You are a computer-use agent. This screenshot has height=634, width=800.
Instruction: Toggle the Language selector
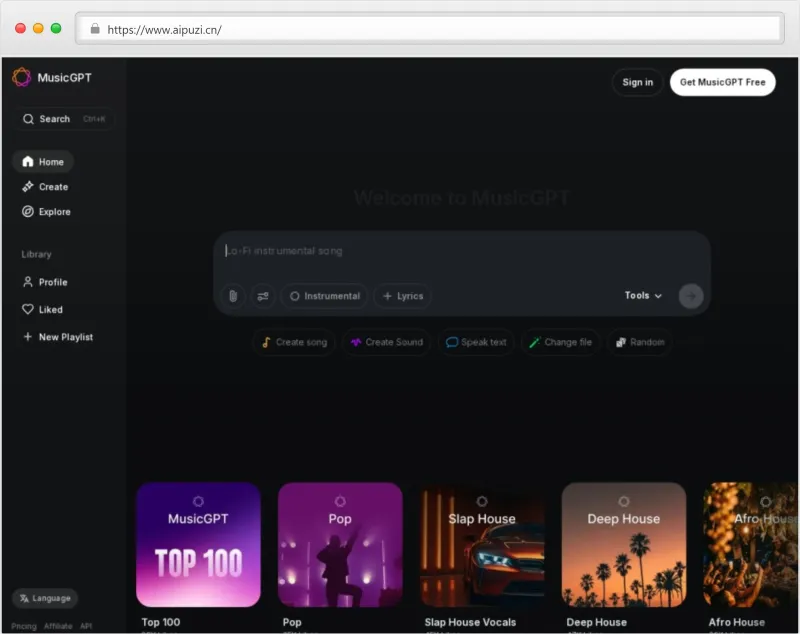44,598
